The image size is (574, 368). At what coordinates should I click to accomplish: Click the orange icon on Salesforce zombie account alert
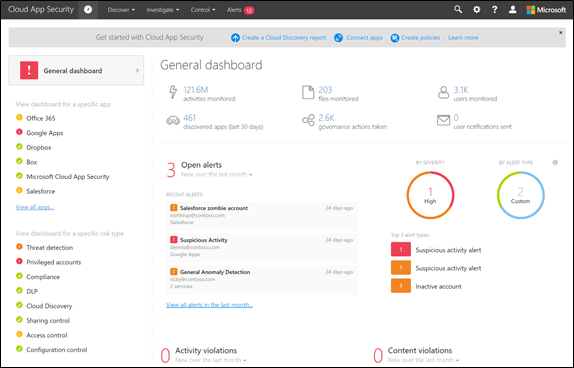click(x=174, y=208)
